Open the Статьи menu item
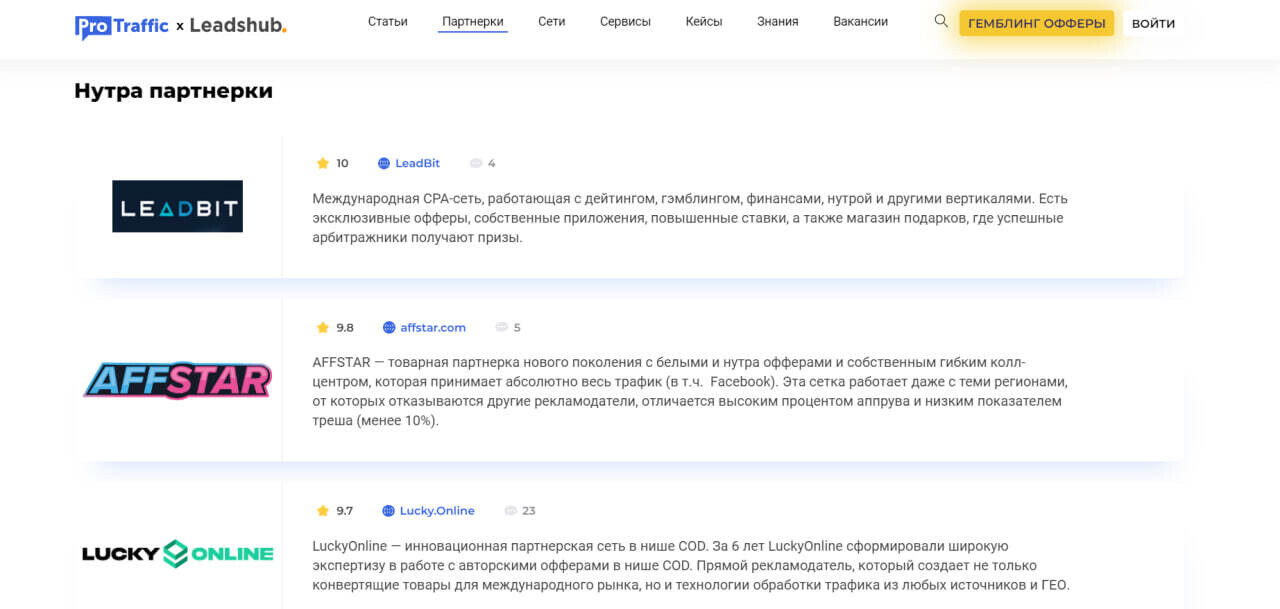 (388, 22)
